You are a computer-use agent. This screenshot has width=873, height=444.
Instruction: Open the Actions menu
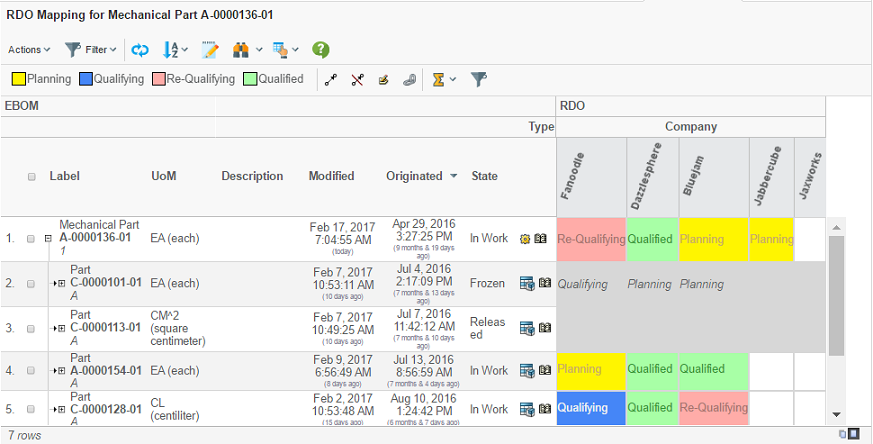pyautogui.click(x=29, y=49)
